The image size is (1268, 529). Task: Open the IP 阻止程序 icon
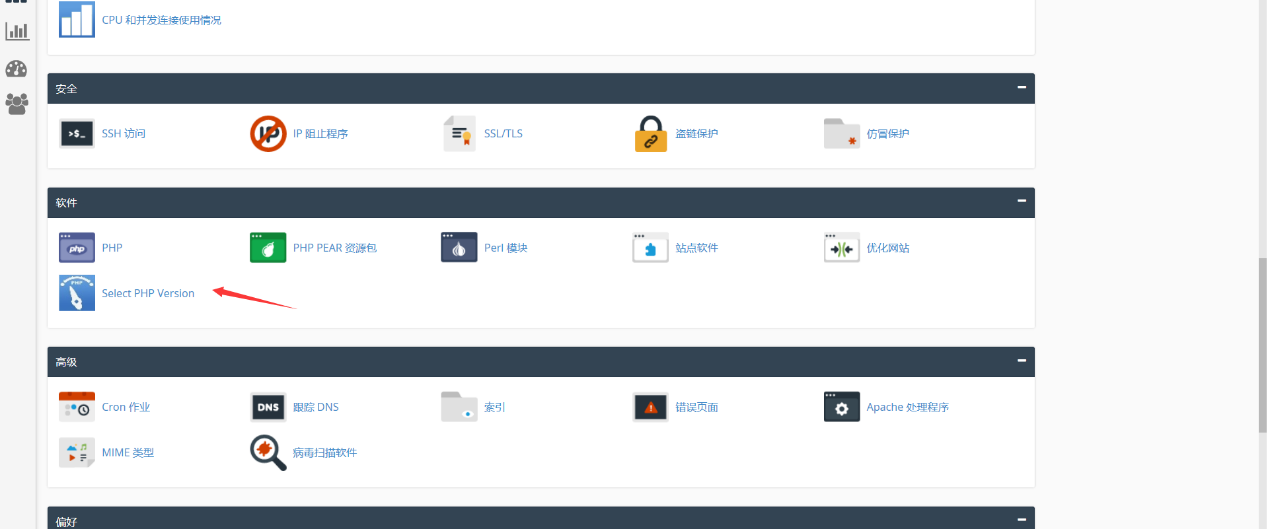pyautogui.click(x=268, y=133)
